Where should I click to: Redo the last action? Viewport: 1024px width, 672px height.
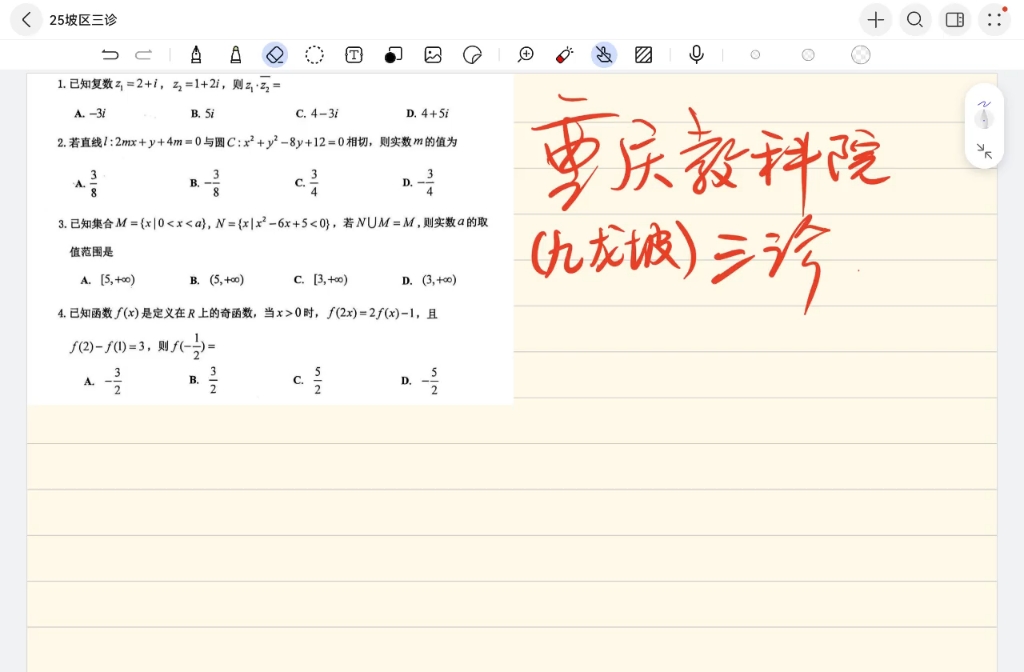point(144,55)
